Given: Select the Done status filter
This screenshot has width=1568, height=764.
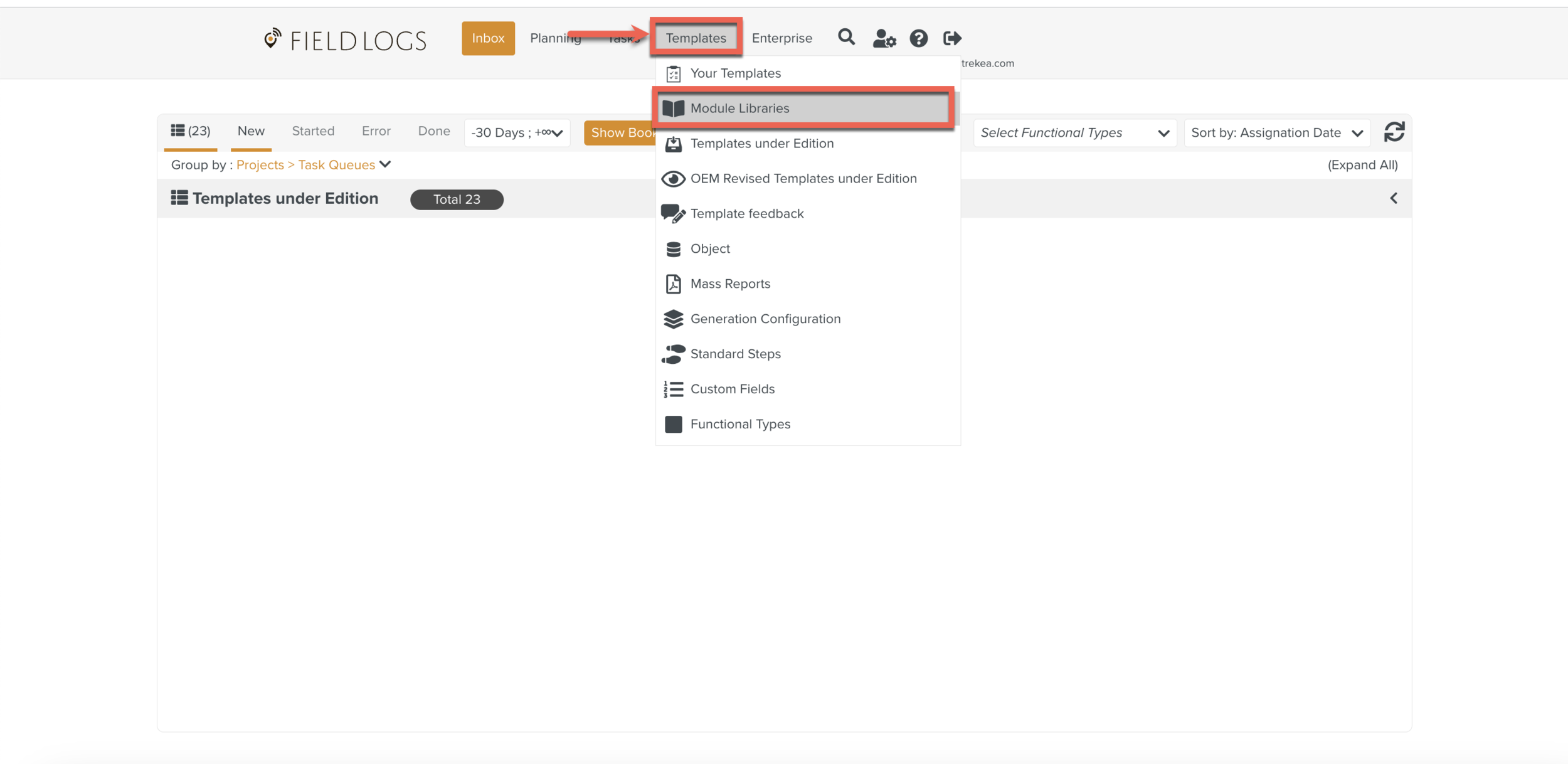Looking at the screenshot, I should pos(433,130).
